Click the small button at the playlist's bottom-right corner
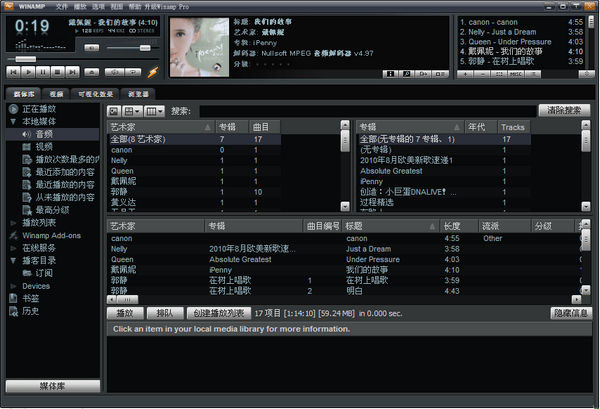 (x=587, y=74)
